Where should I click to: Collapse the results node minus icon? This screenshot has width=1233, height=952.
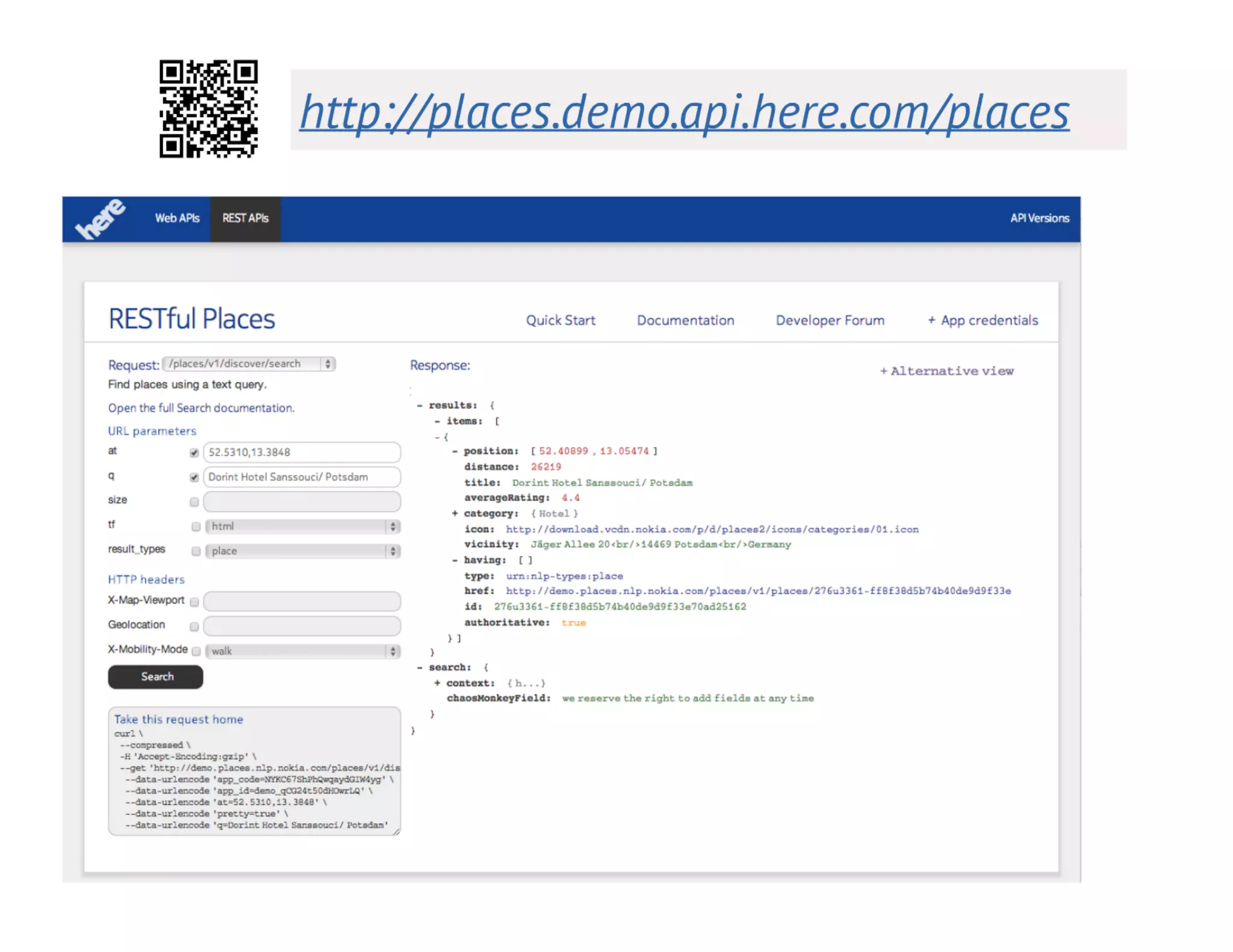click(x=420, y=406)
